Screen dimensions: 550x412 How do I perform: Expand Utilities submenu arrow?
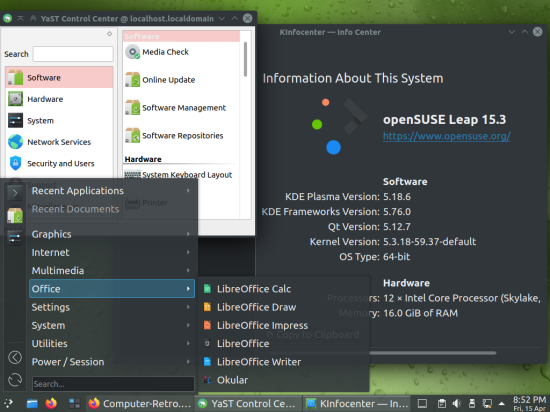pyautogui.click(x=188, y=343)
